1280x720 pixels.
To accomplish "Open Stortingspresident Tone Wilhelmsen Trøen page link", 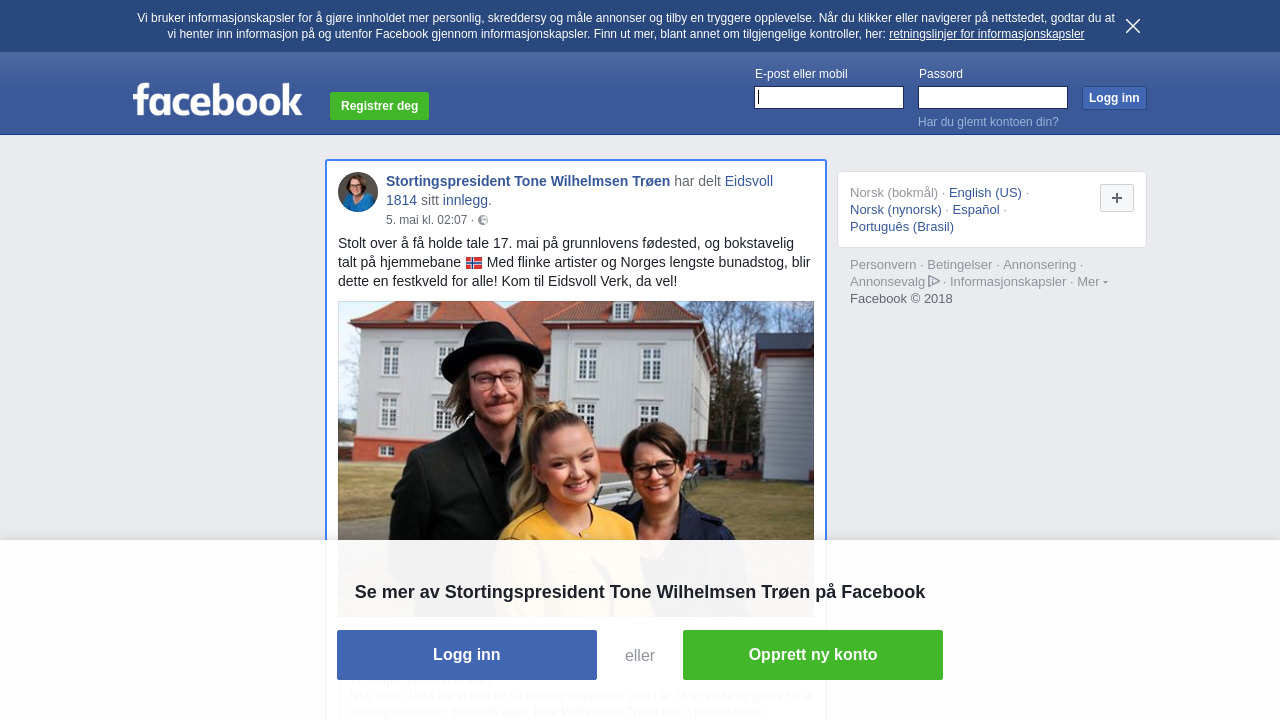I will click(x=528, y=181).
